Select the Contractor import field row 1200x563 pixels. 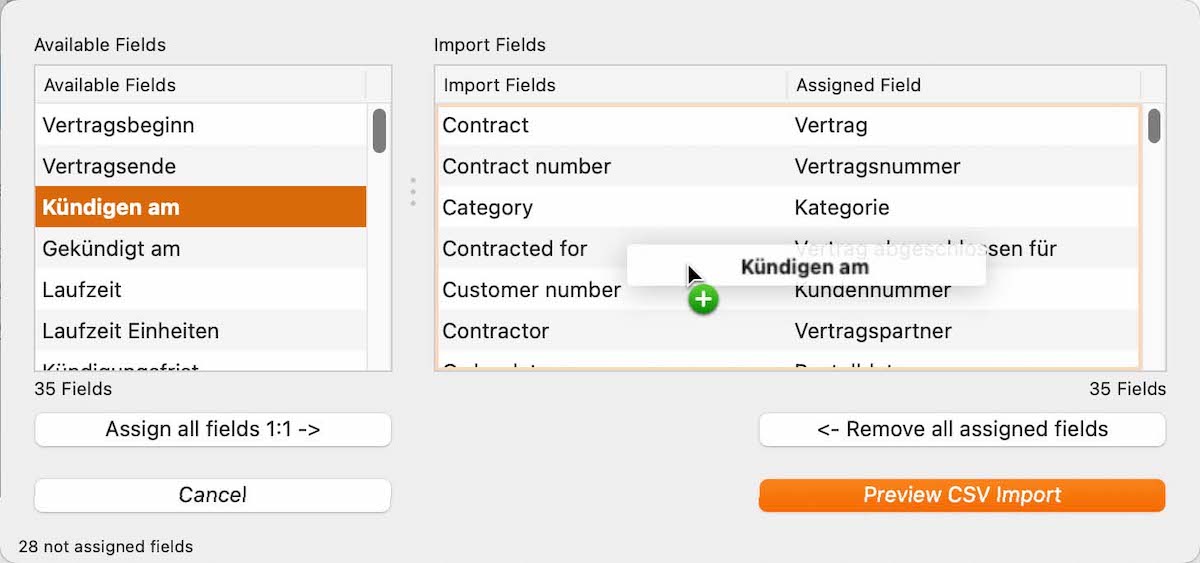(788, 330)
